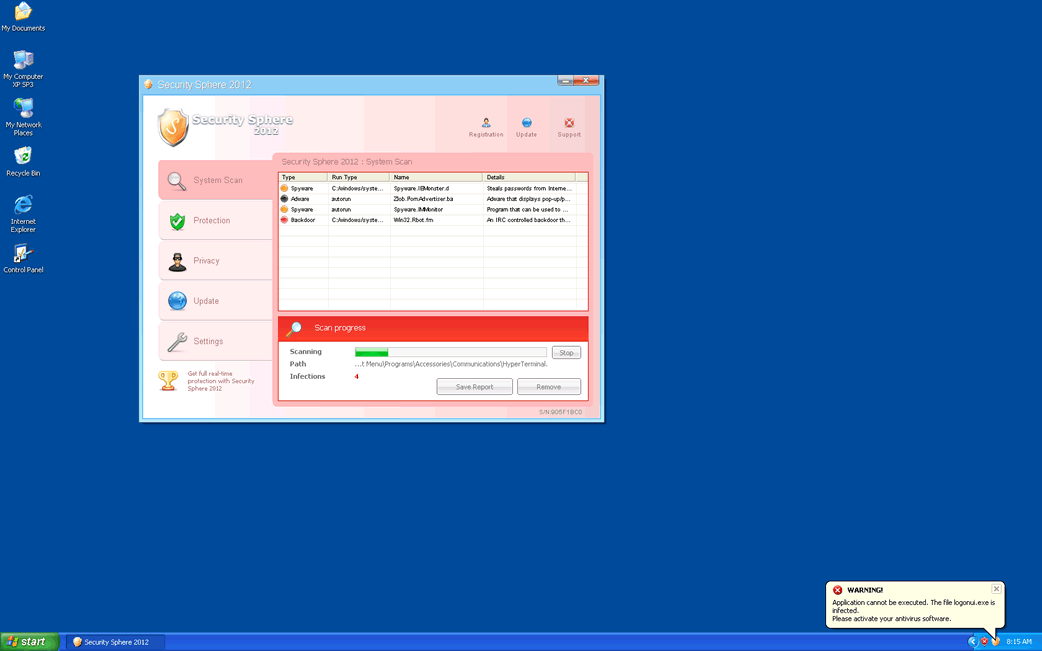1042x651 pixels.
Task: Close the WARNING balloon notification
Action: pyautogui.click(x=996, y=589)
